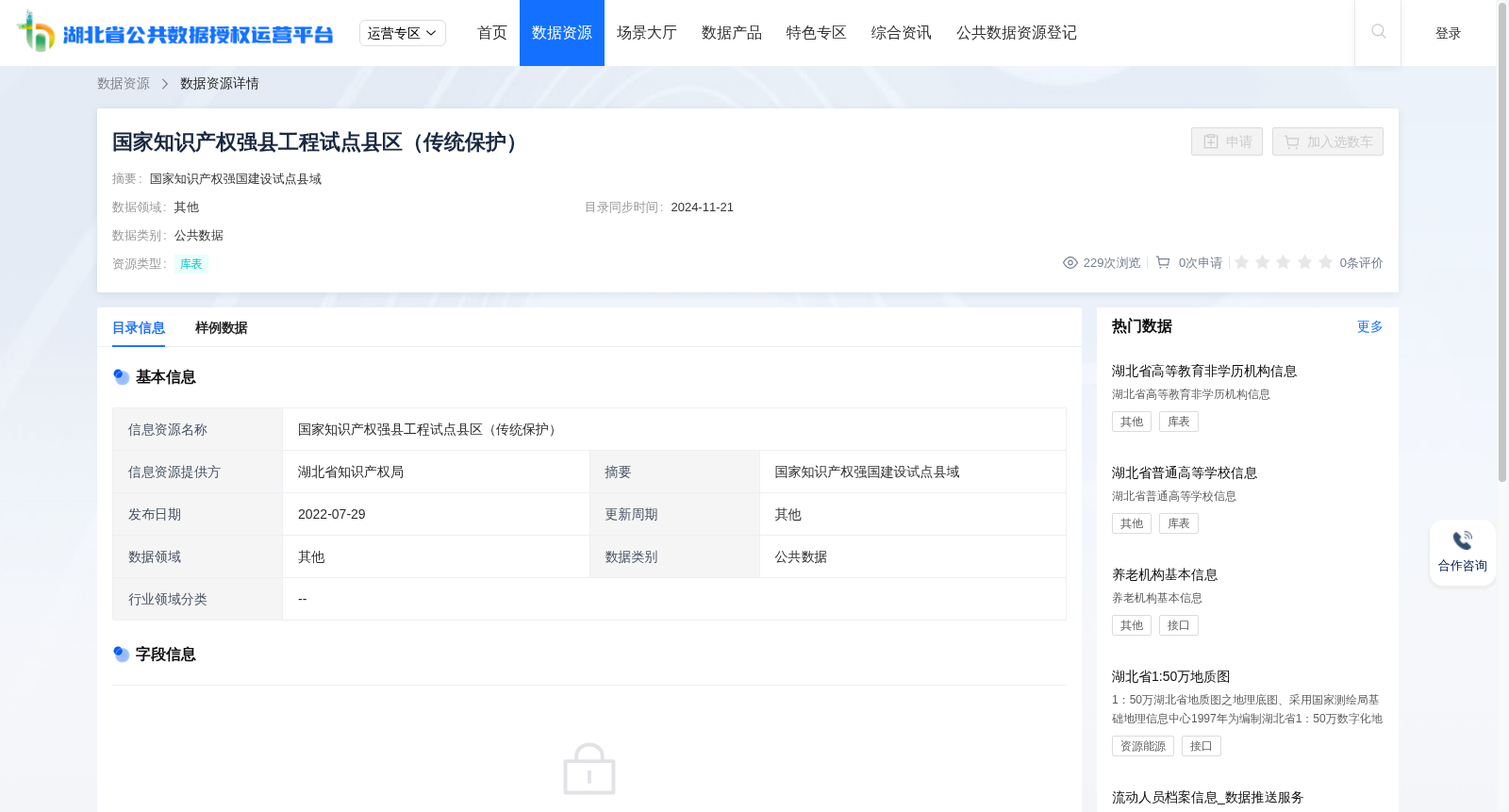Click the 数据资源 breadcrumb link
Screen dimensions: 1509x812
(124, 84)
